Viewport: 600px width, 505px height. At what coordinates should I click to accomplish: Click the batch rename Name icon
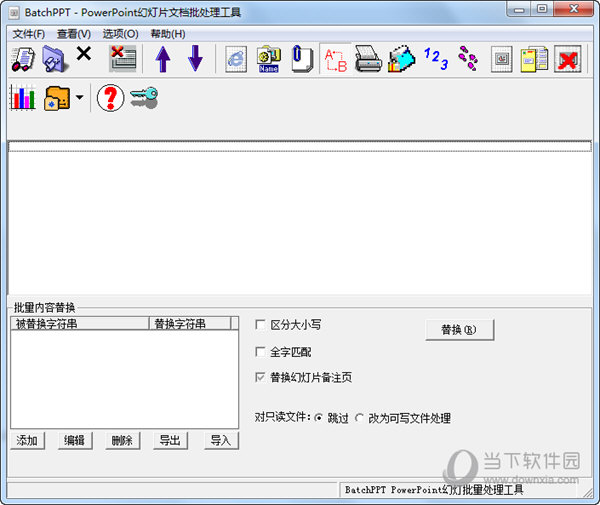pos(268,59)
